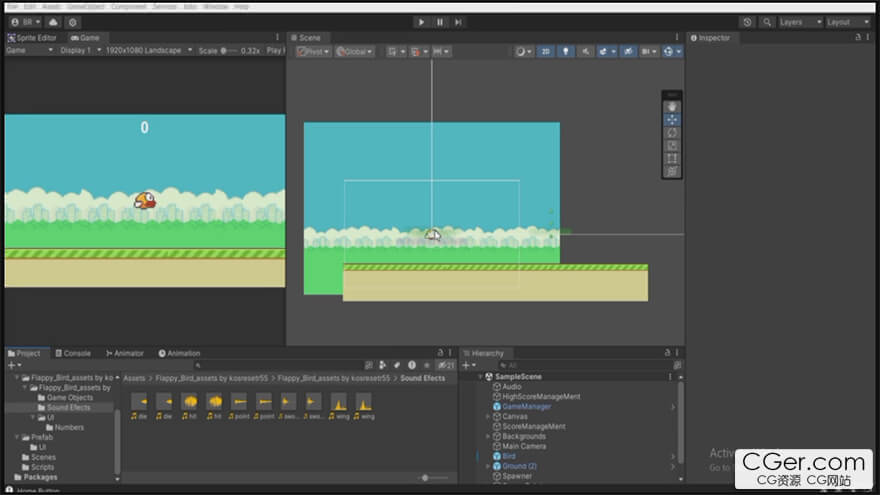
Task: Toggle scene lighting bulb button
Action: (x=566, y=51)
